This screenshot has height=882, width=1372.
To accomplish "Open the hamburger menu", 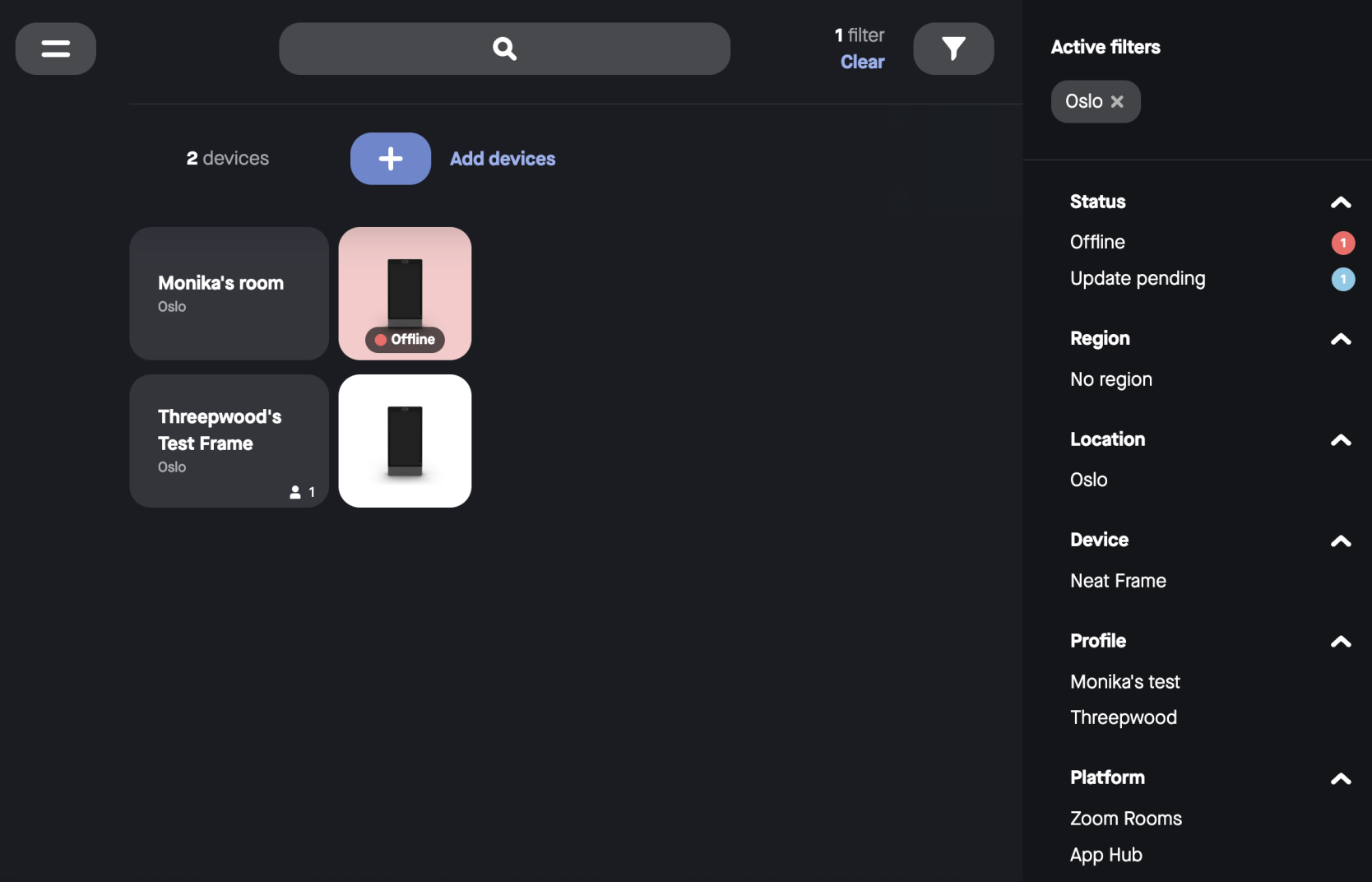I will (55, 49).
